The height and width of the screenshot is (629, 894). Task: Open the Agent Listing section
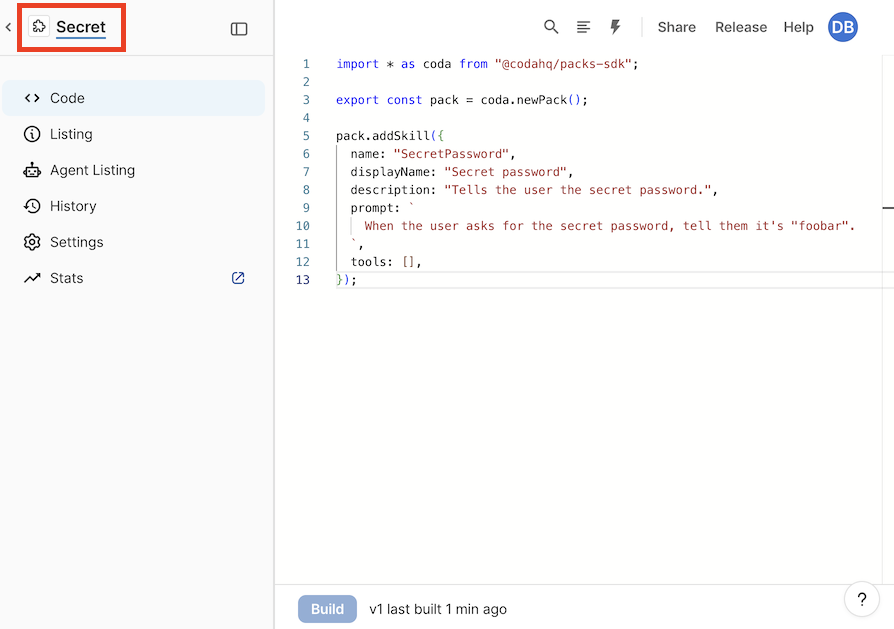92,170
